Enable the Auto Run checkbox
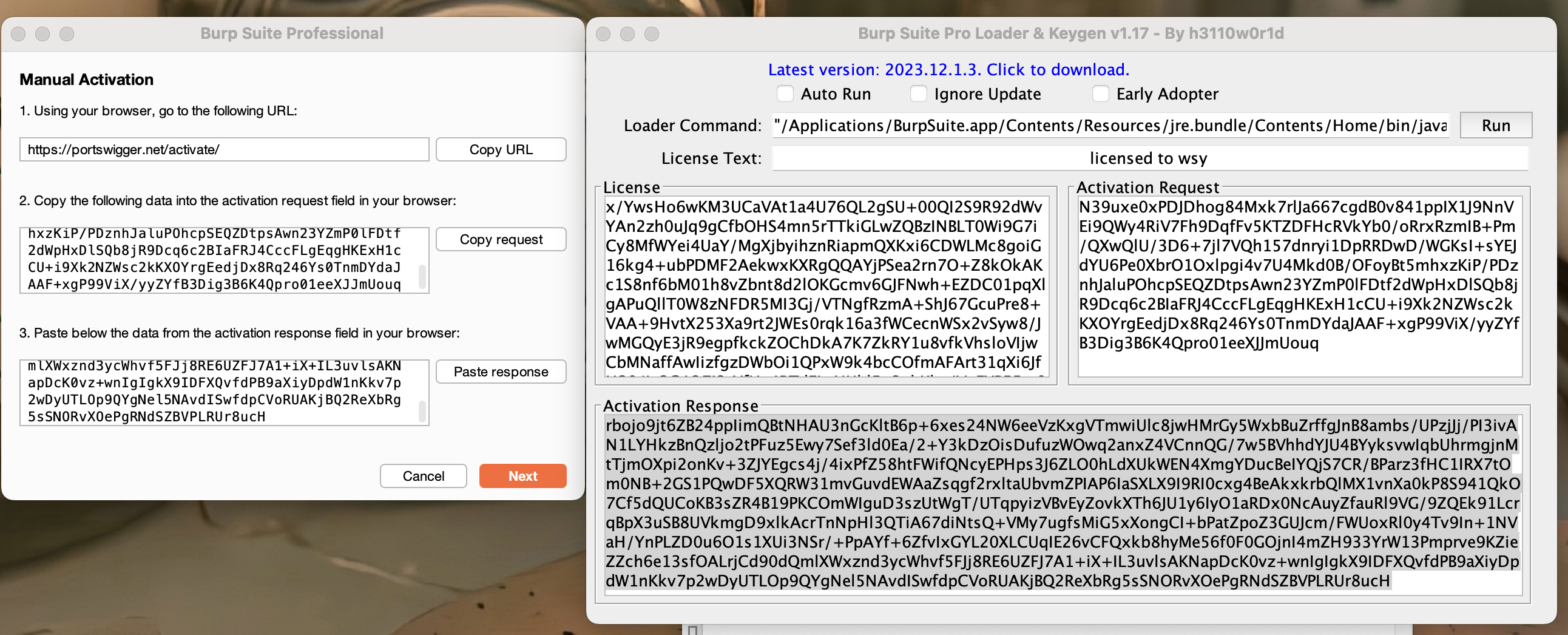 coord(785,93)
